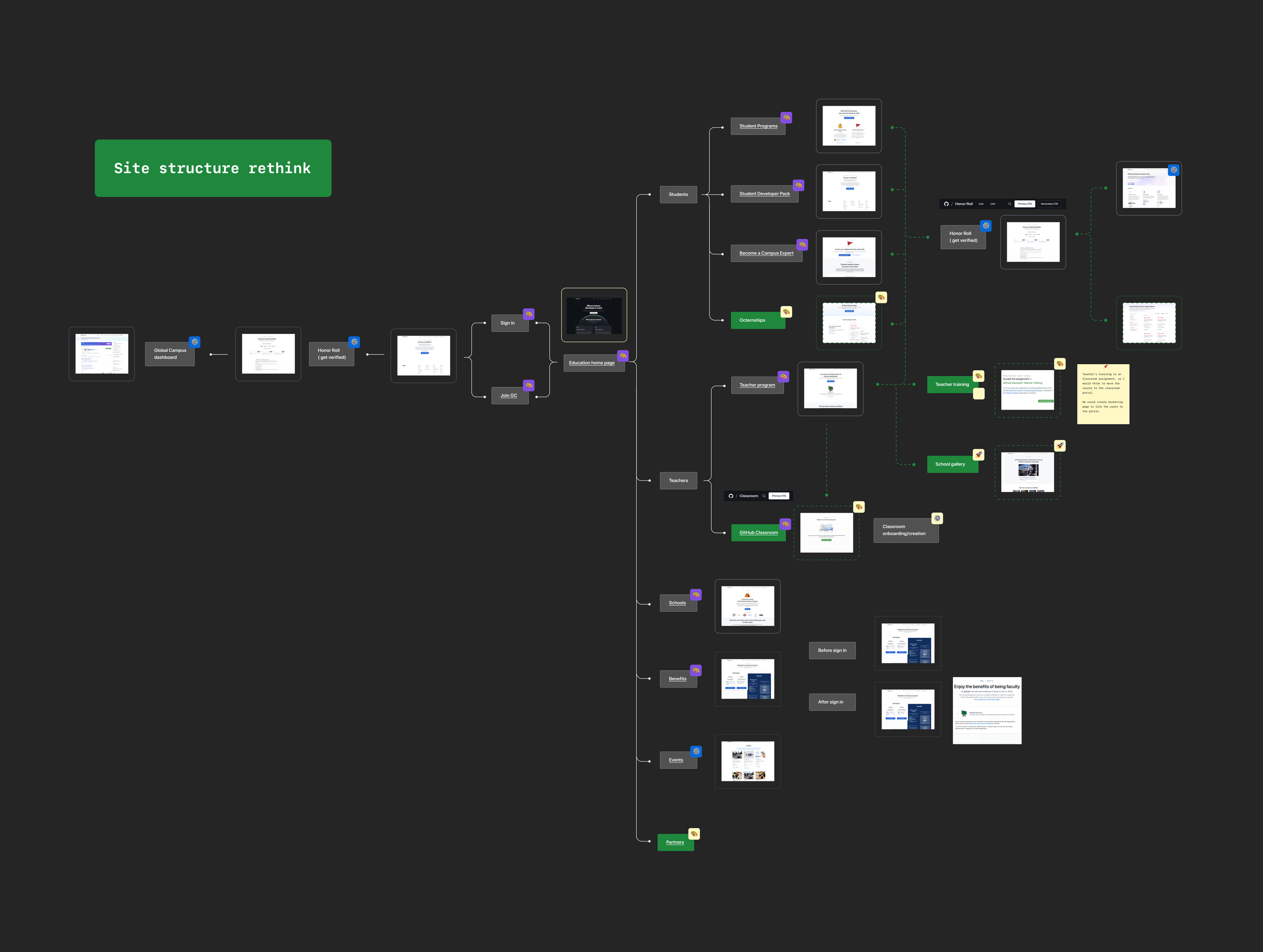Select the yellow sticky note about teacher training

pos(1103,394)
